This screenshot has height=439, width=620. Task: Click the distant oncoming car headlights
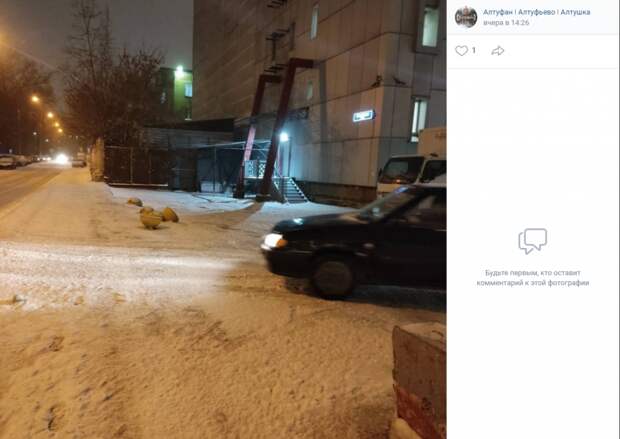[x=61, y=159]
